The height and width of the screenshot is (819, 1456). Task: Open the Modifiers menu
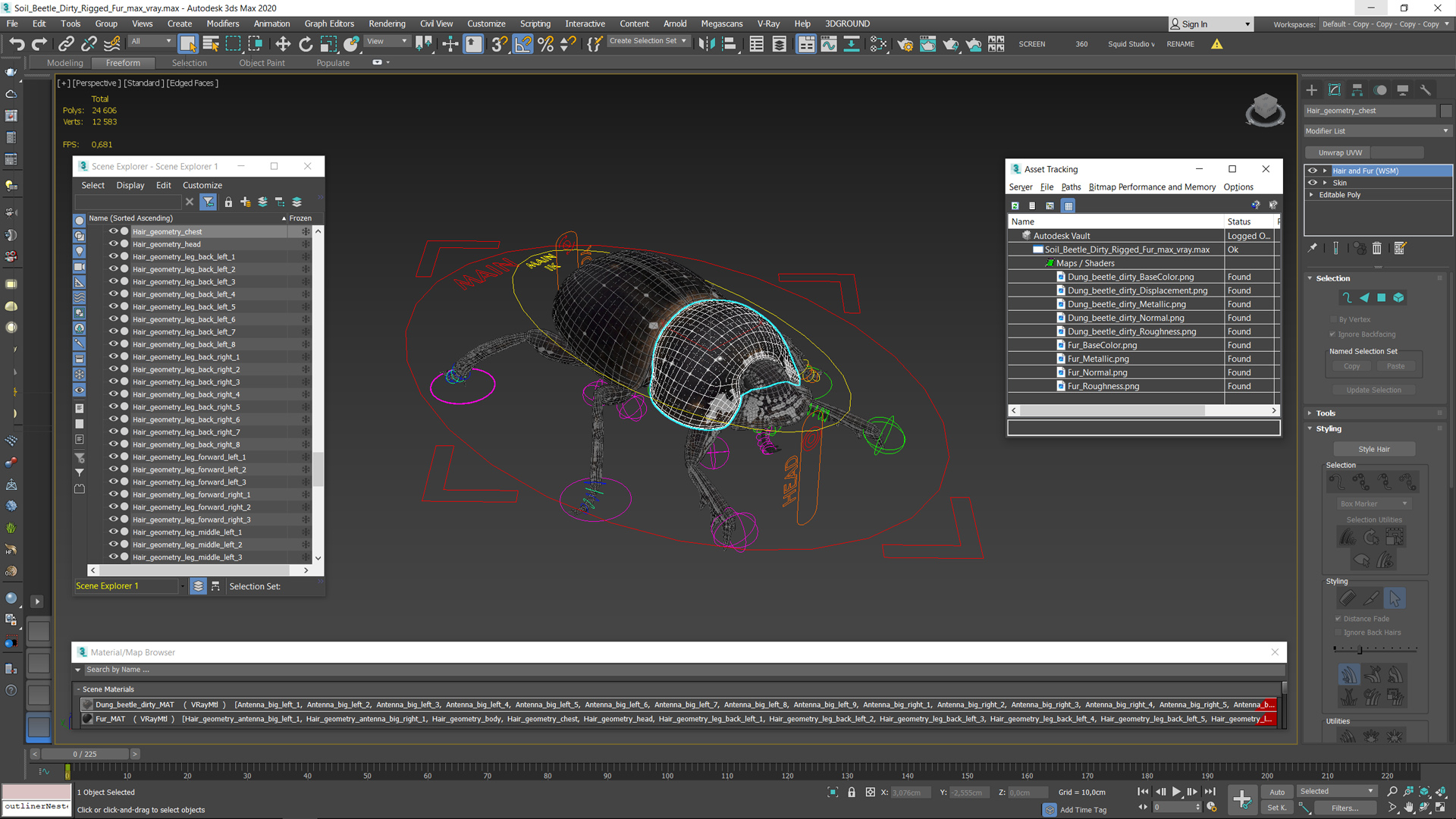click(222, 24)
